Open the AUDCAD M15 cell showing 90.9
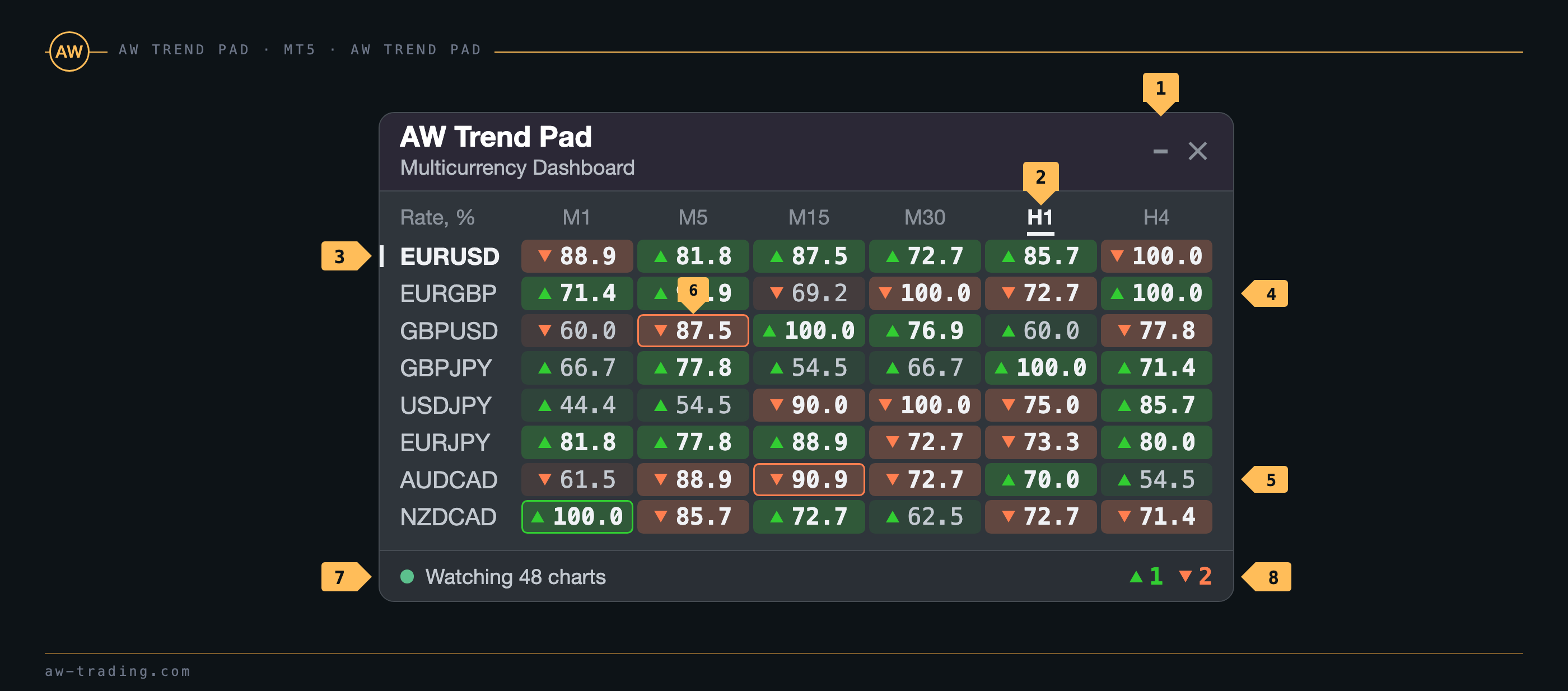The height and width of the screenshot is (691, 1568). coord(808,480)
